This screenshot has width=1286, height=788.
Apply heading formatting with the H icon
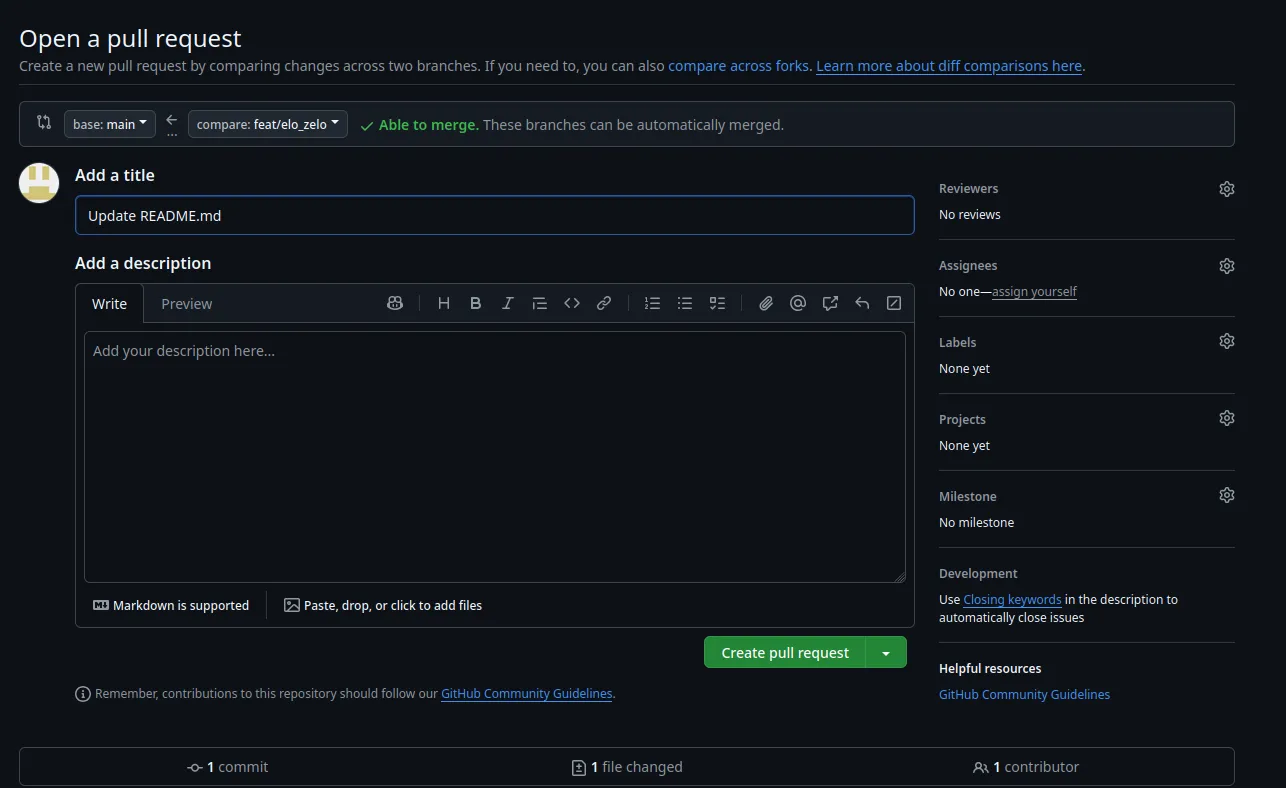(x=443, y=303)
